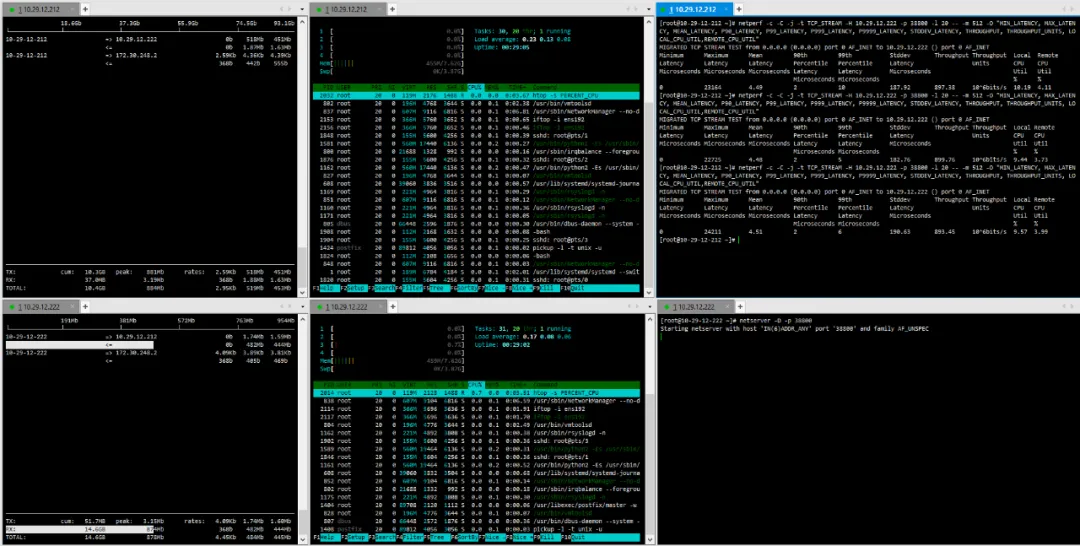Click scroll-down arrow of 10.29.12.212 htop pane
The image size is (1080, 546).
pyautogui.click(x=649, y=293)
